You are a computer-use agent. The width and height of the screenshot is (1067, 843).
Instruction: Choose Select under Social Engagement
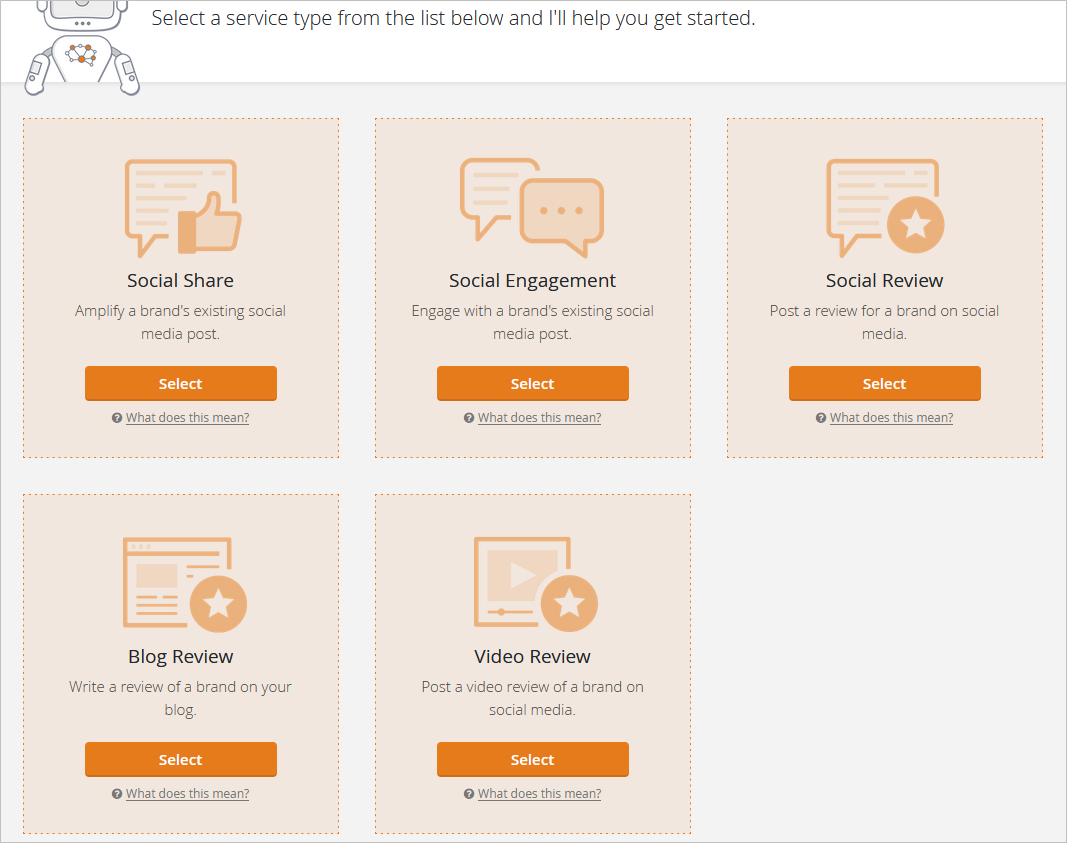(533, 384)
